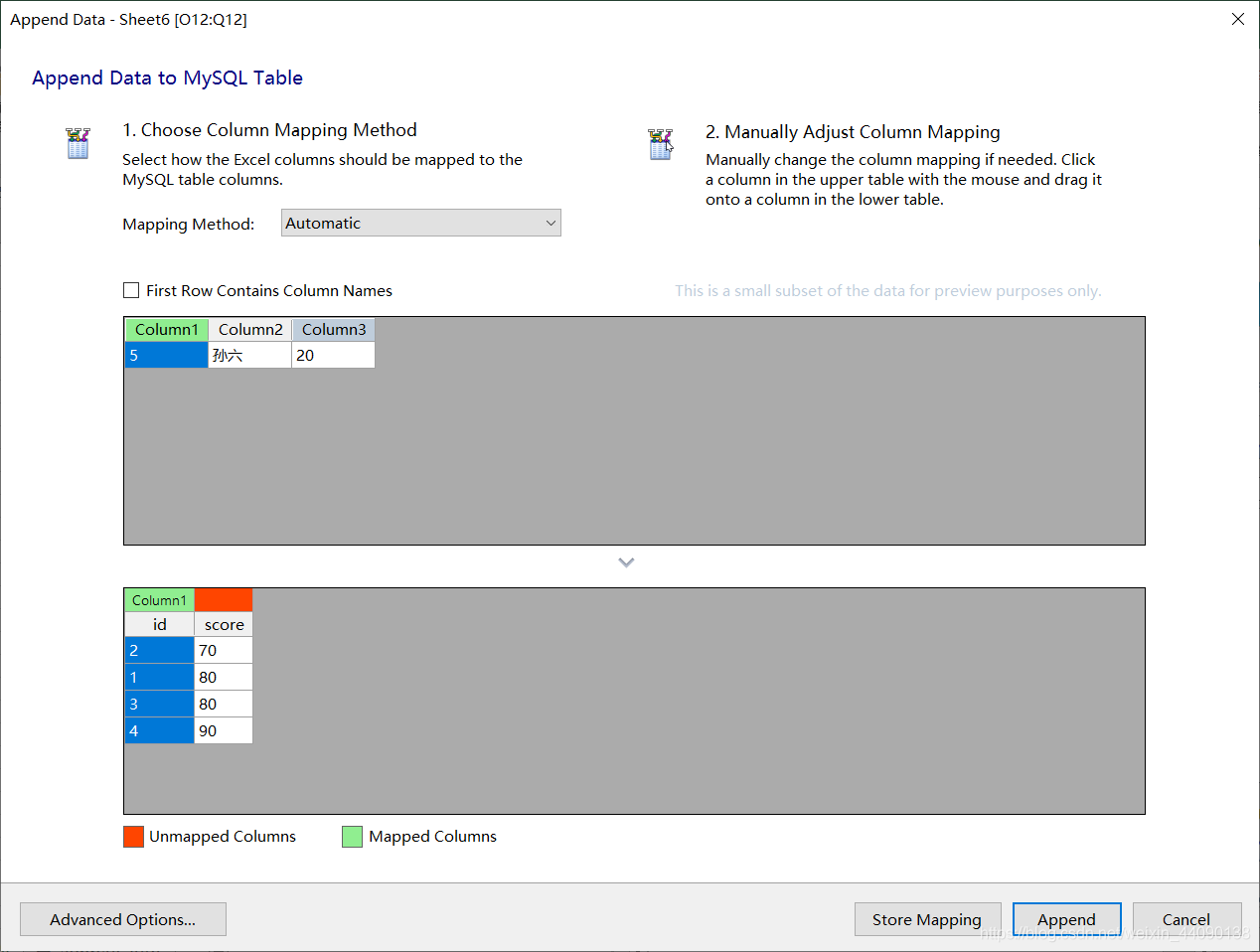Open the Mapping Method dropdown
This screenshot has width=1260, height=952.
421,223
